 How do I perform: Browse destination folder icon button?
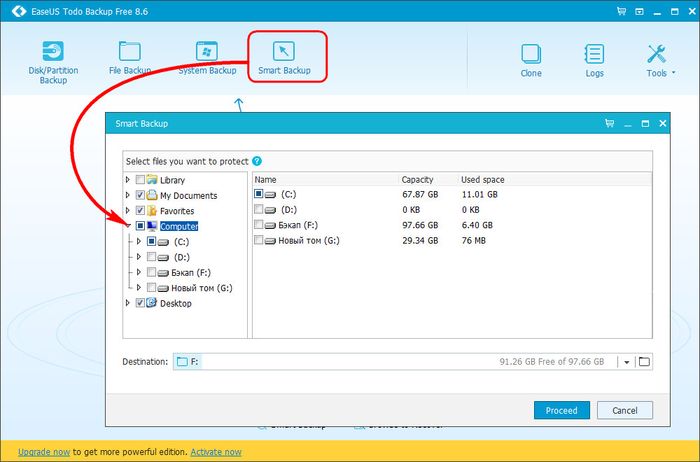tap(644, 361)
